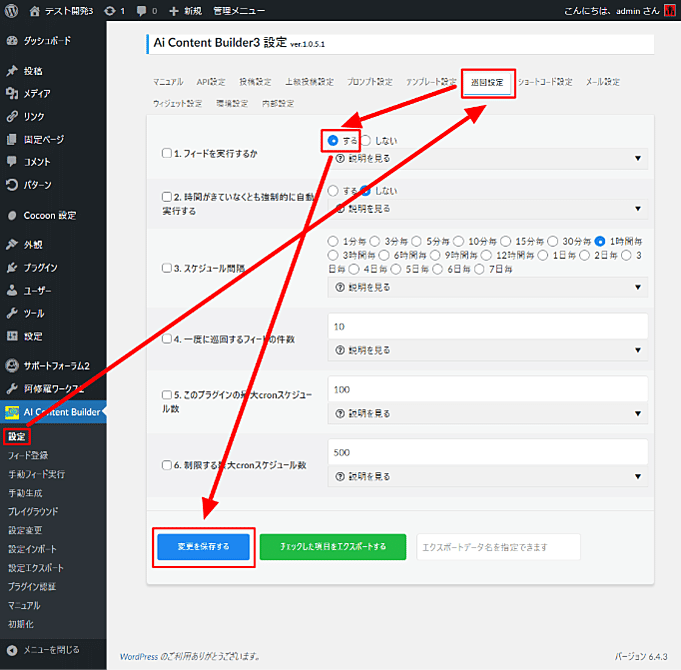Switch to the マニュアル tab
Screen dimensions: 681x670
pyautogui.click(x=168, y=82)
